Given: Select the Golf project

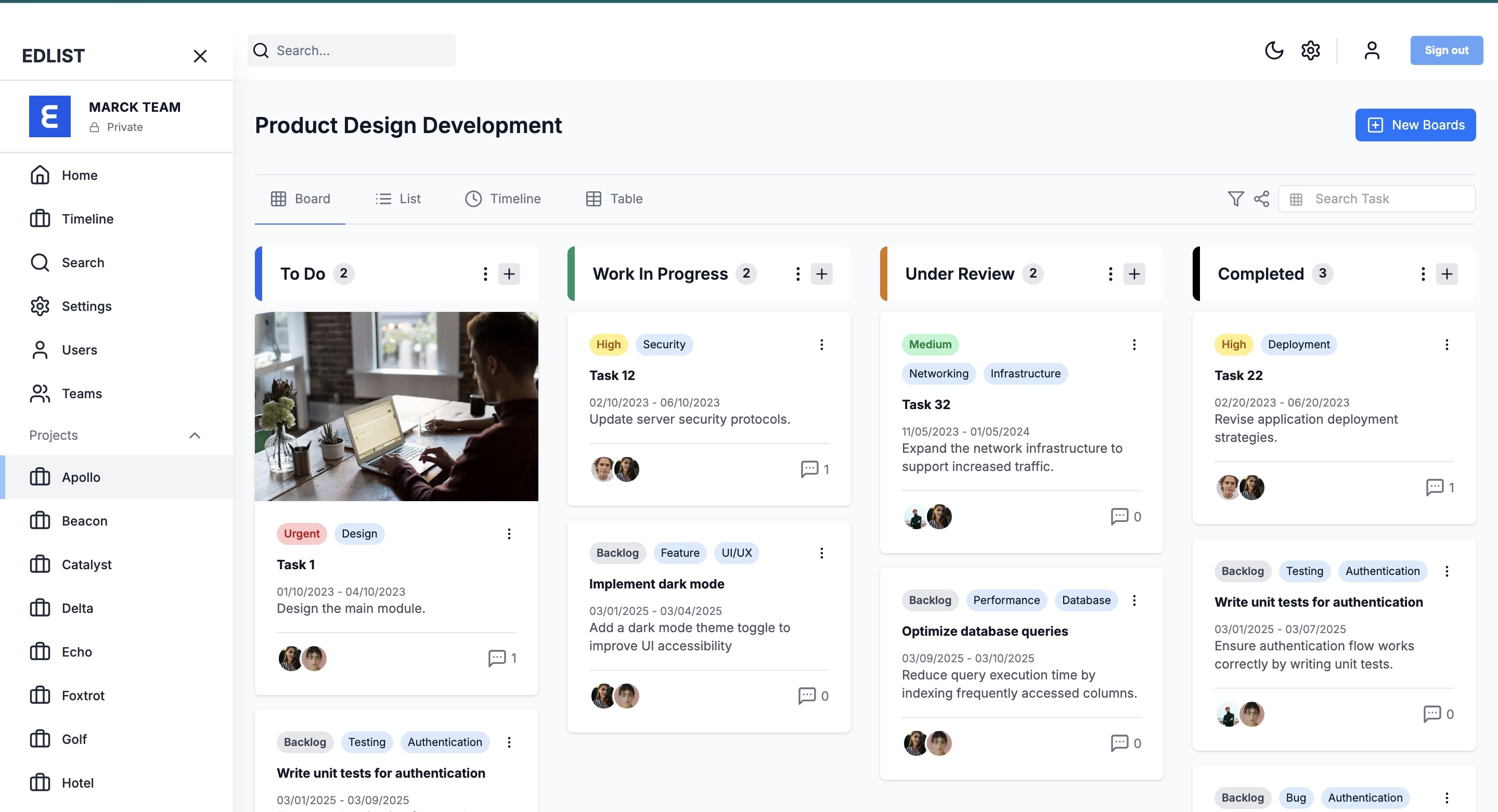Looking at the screenshot, I should (x=117, y=739).
